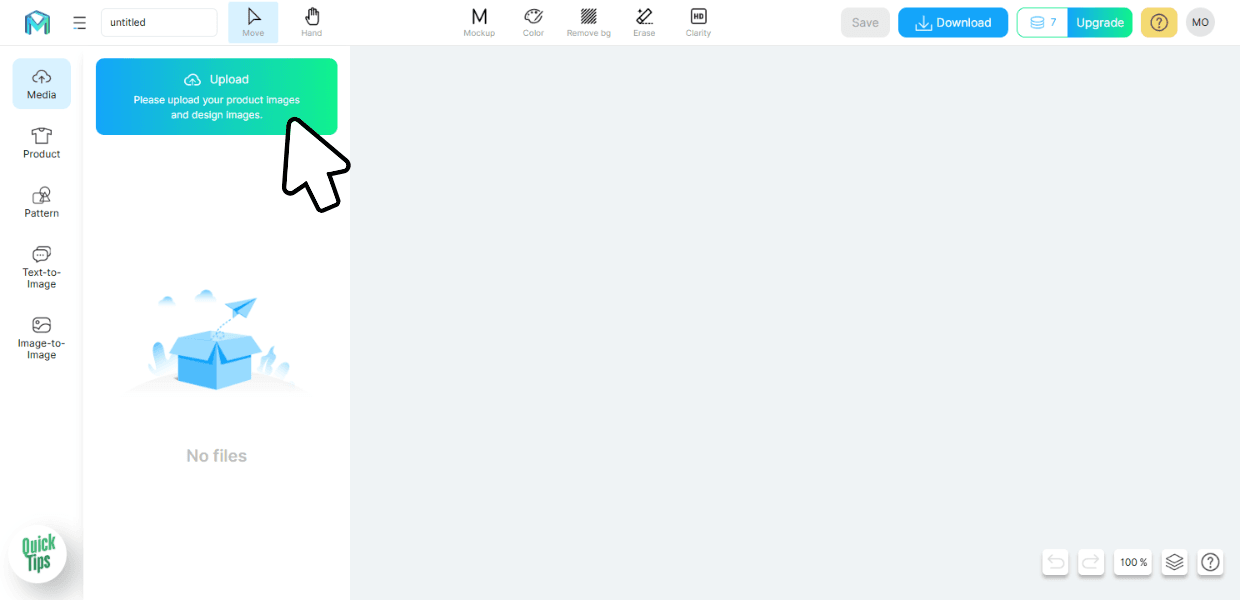The width and height of the screenshot is (1240, 600).
Task: Click the untitled project name field
Action: tap(159, 23)
